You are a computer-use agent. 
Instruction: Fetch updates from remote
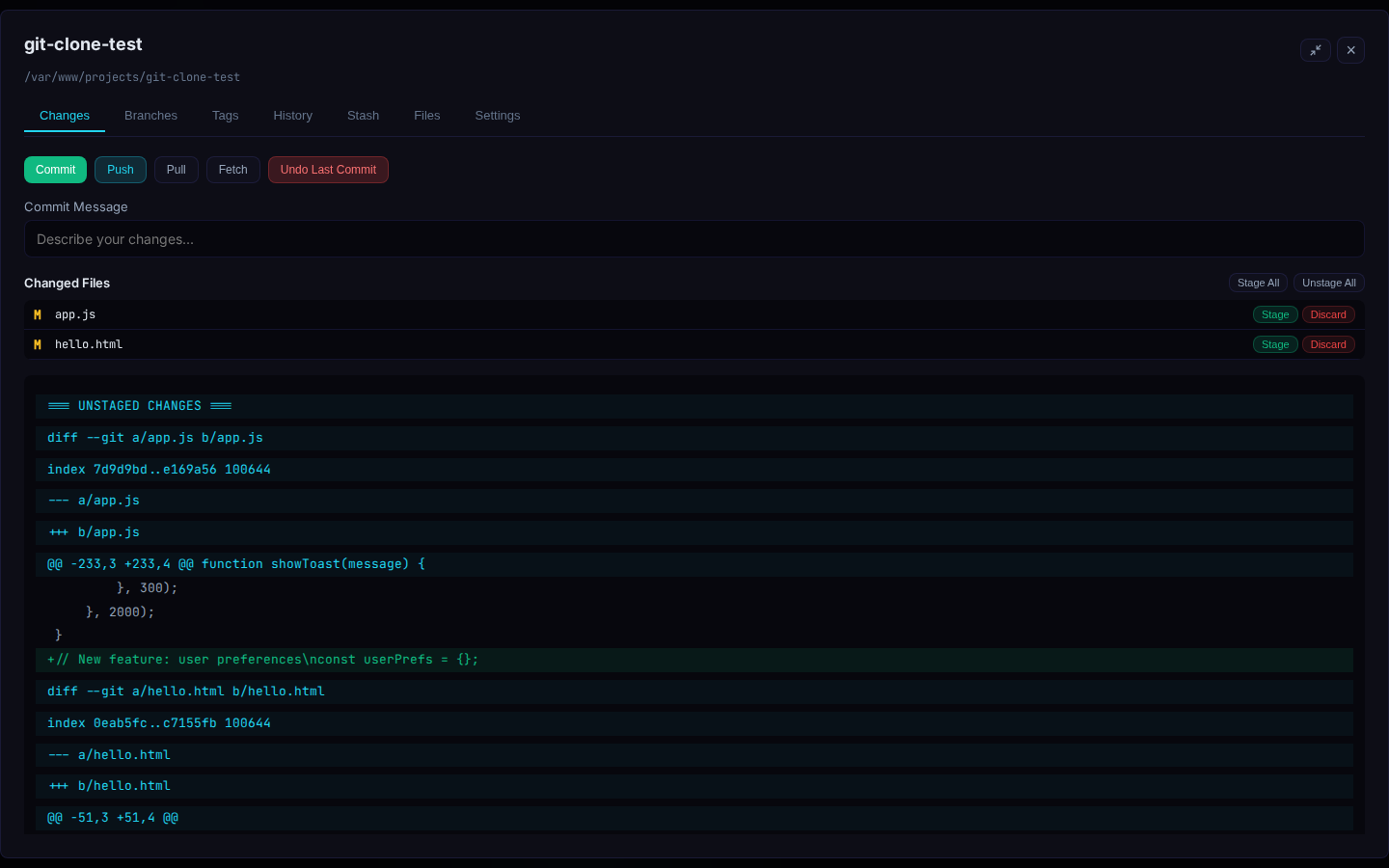tap(232, 170)
